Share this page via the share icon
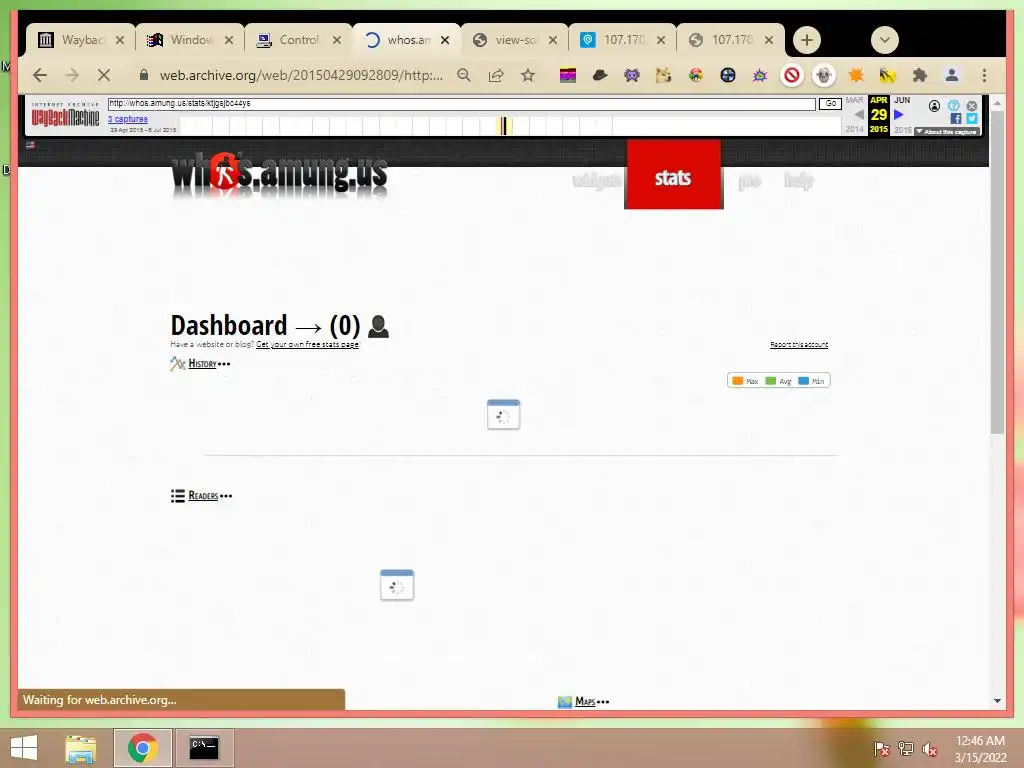The width and height of the screenshot is (1024, 768). coord(496,75)
